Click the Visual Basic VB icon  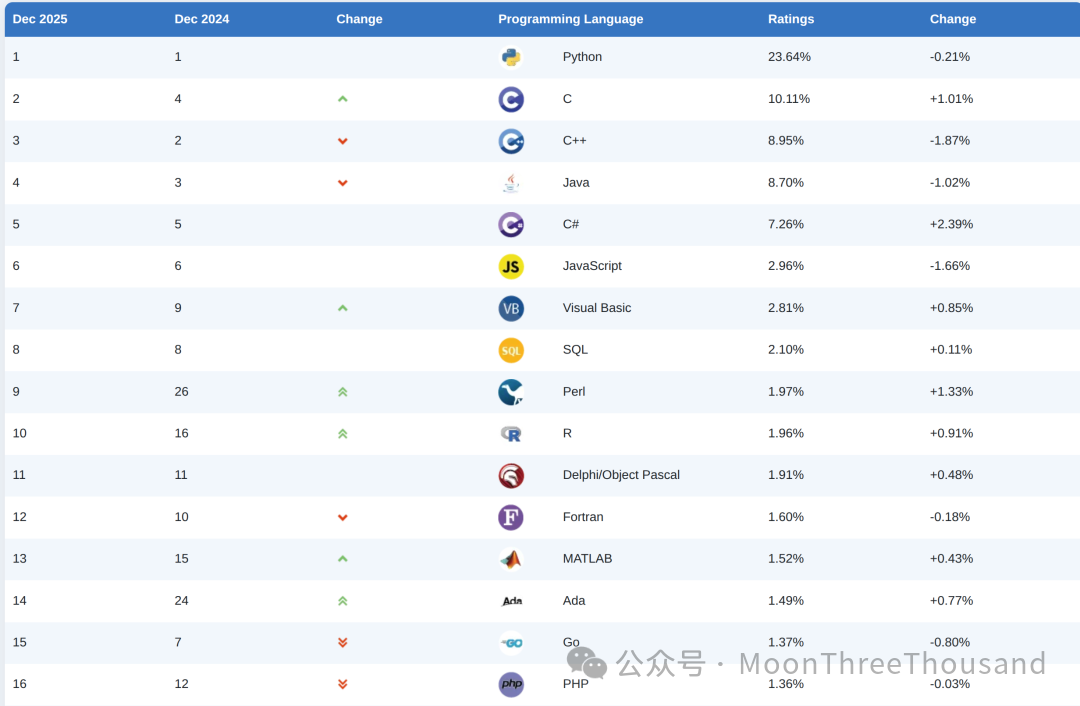(511, 308)
